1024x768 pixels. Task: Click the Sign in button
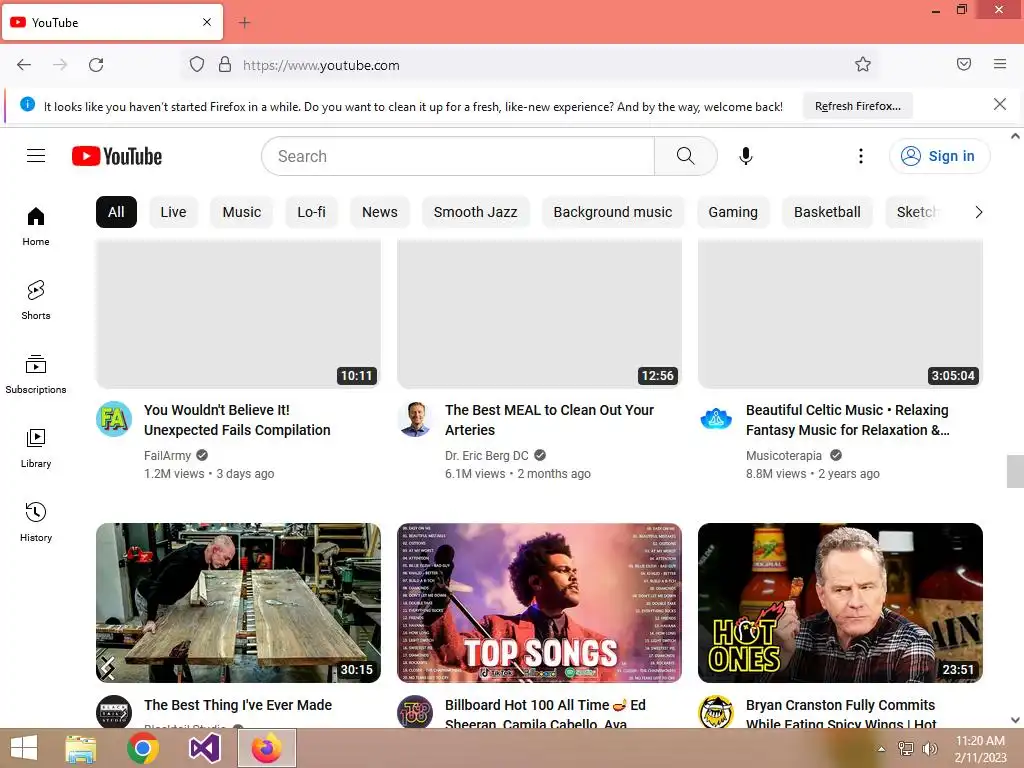click(939, 156)
